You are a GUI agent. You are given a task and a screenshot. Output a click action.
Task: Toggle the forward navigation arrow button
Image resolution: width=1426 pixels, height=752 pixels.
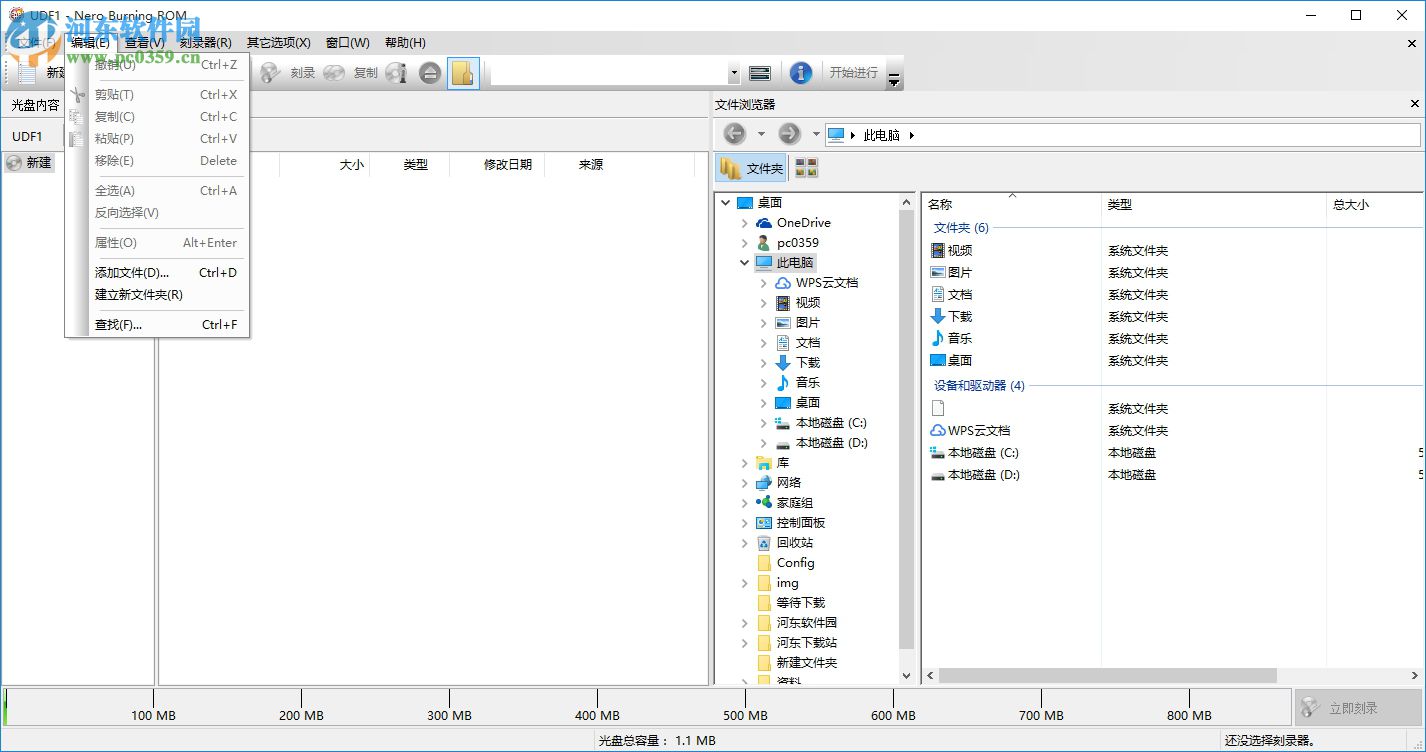click(x=788, y=133)
